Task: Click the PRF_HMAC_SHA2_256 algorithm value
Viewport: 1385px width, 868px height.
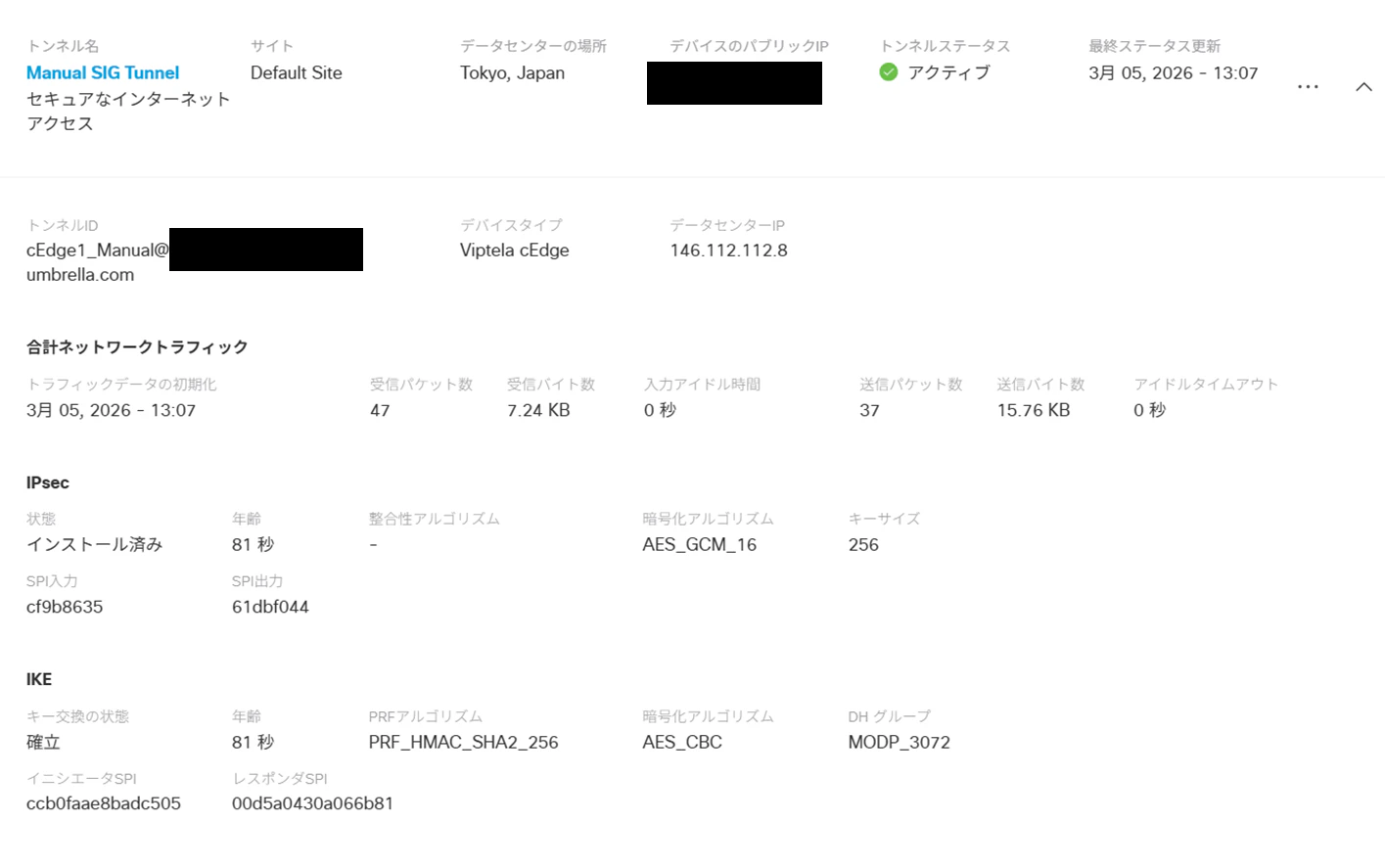Action: (x=463, y=743)
